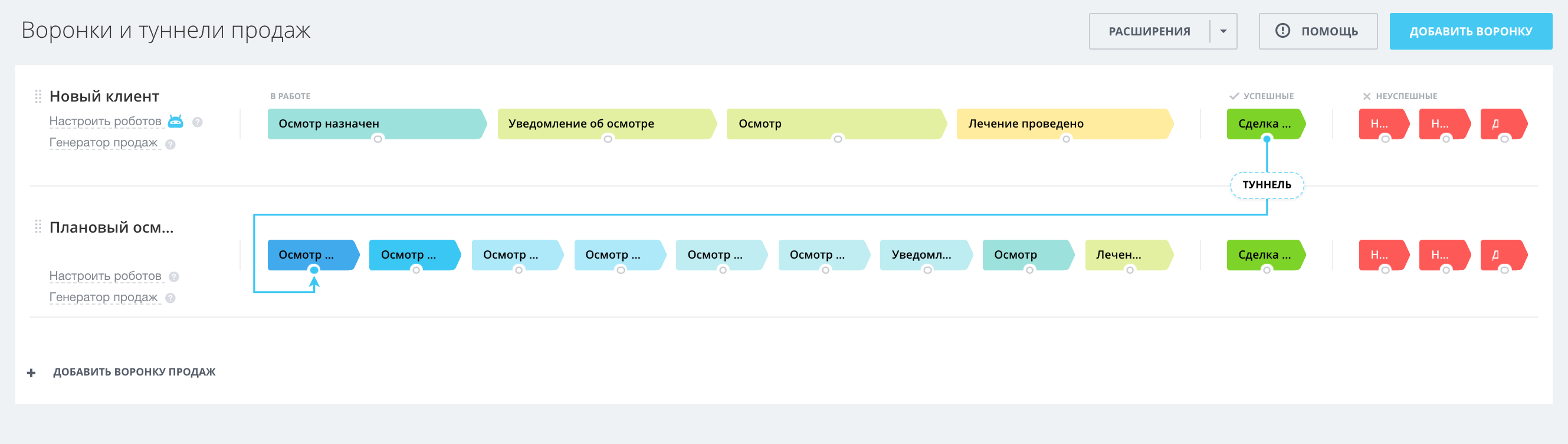Open Настроить роботов for Новый клиент
Viewport: 1568px width, 444px height.
106,122
